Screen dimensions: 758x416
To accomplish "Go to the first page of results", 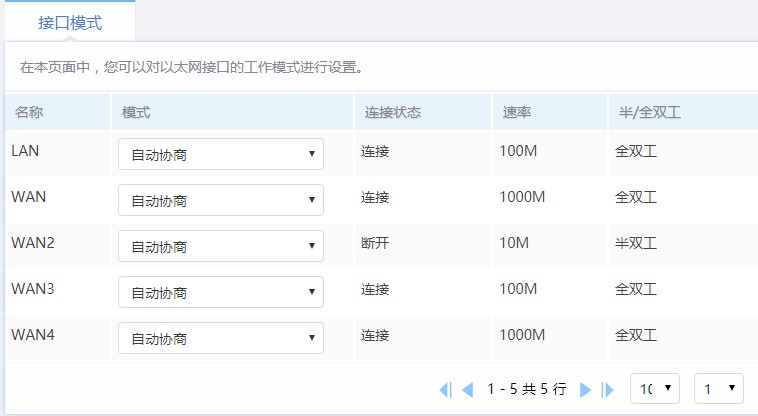I will [x=445, y=390].
